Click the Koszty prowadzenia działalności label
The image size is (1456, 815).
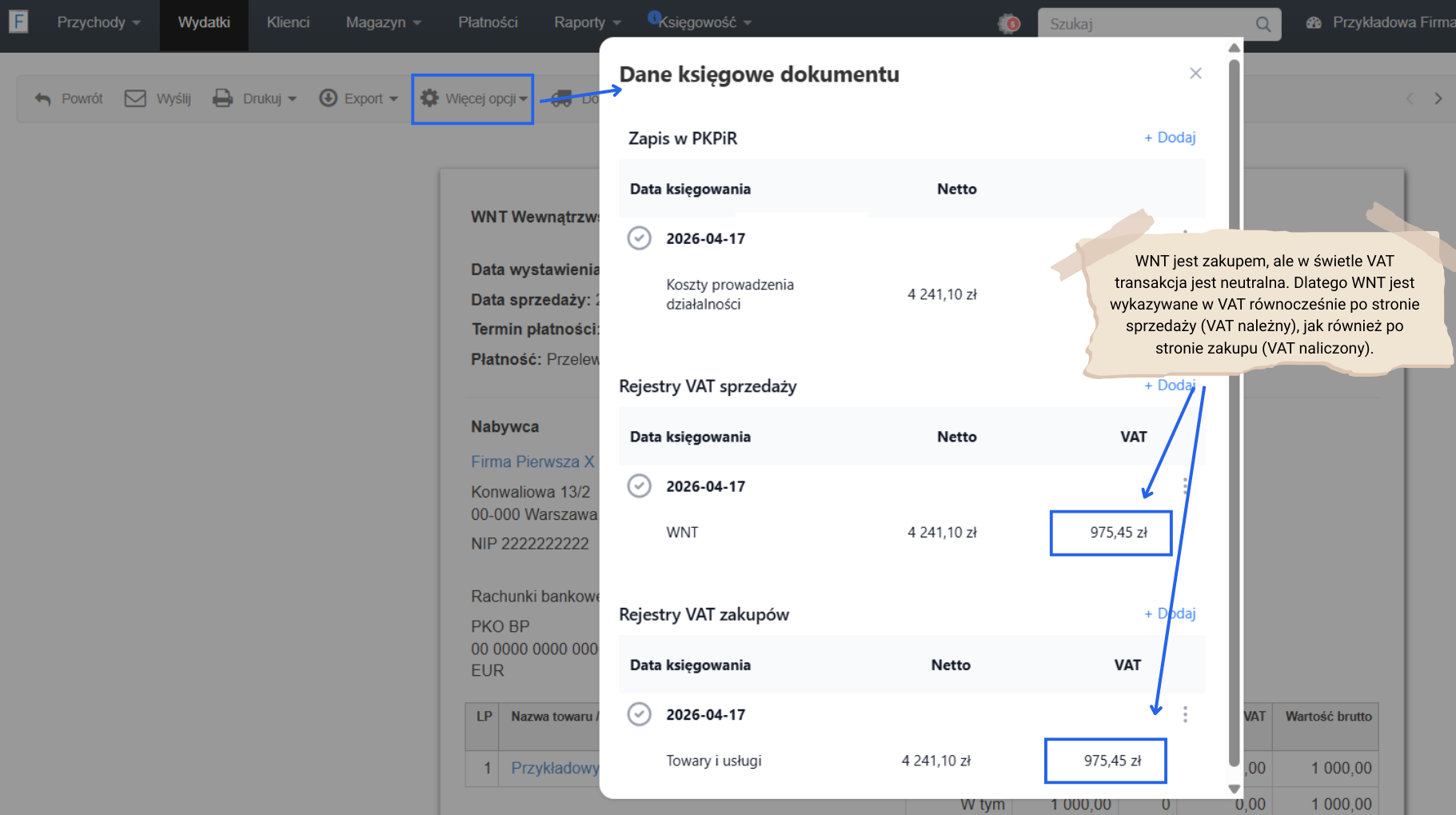coord(730,294)
